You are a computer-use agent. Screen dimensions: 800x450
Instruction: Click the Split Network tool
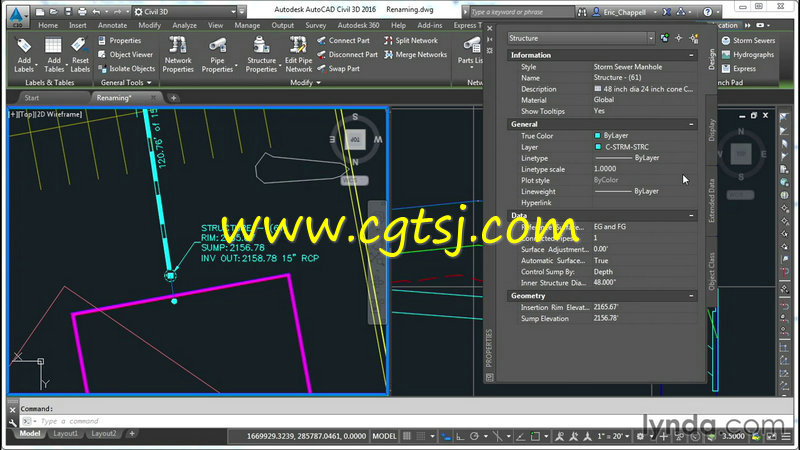(x=411, y=40)
